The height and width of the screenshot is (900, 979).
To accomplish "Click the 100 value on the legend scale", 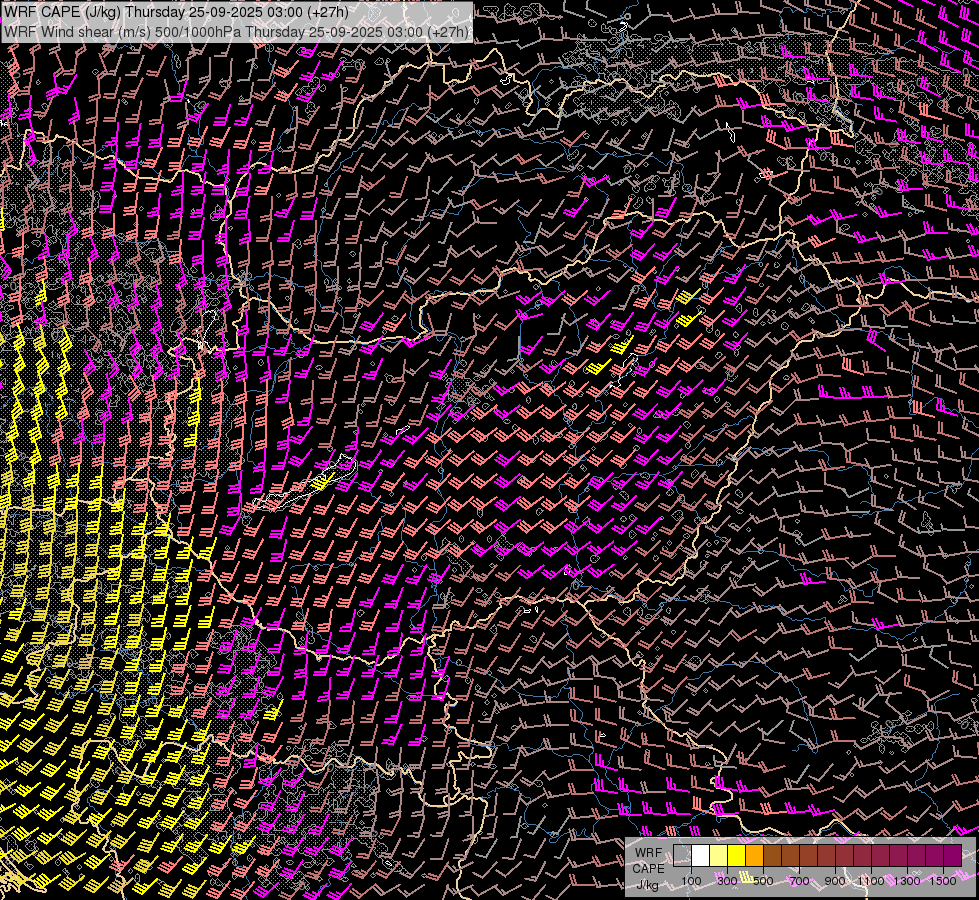I will [691, 881].
